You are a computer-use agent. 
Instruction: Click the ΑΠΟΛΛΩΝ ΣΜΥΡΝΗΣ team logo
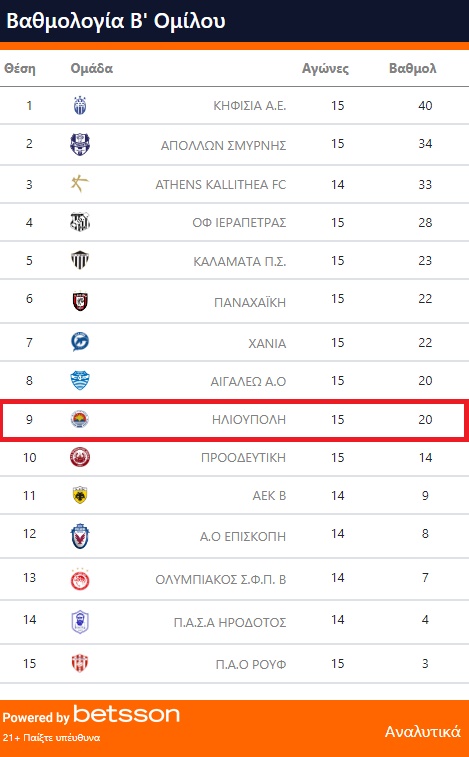(80, 144)
